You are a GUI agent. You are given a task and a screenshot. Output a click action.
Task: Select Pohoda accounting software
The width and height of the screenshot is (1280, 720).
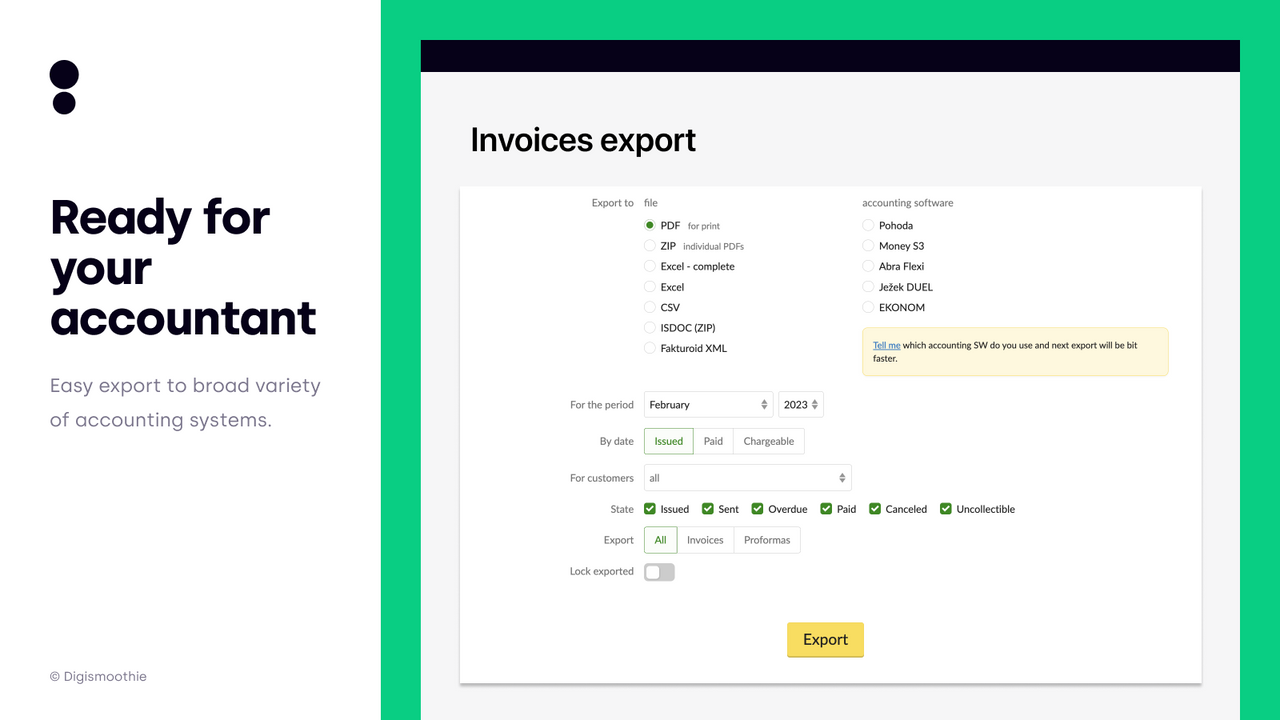[x=867, y=225]
